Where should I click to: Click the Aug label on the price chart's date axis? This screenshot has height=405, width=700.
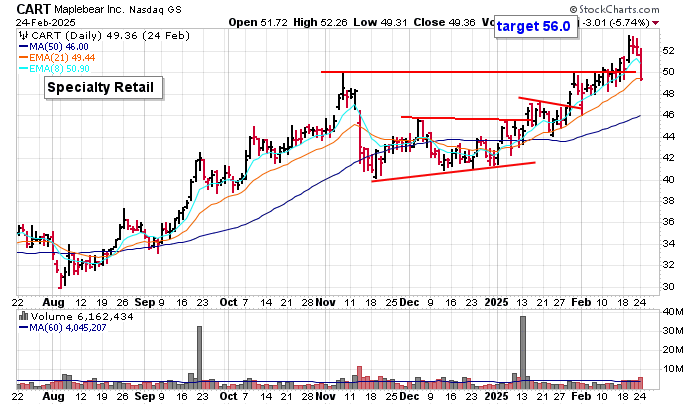point(53,302)
